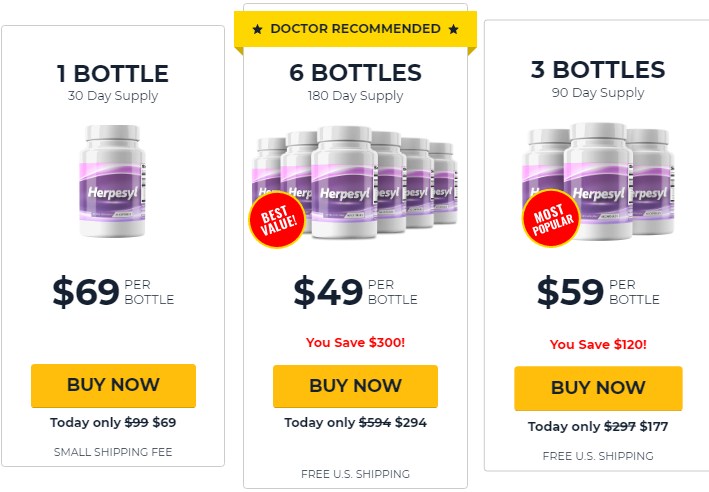709x492 pixels.
Task: Click the single Herpesyl bottle image
Action: pyautogui.click(x=113, y=181)
